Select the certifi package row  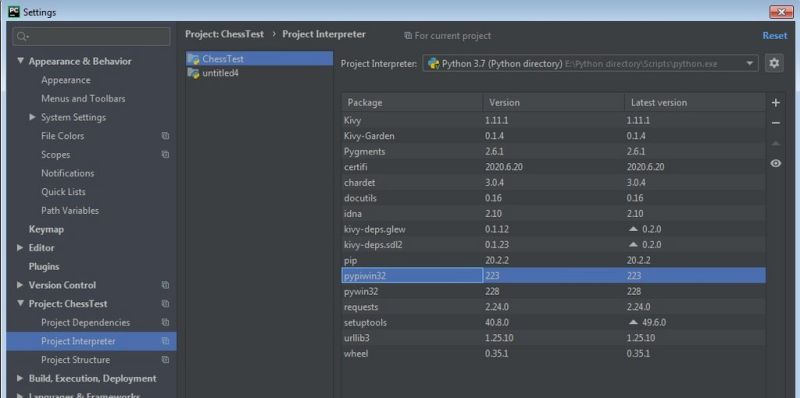554,167
